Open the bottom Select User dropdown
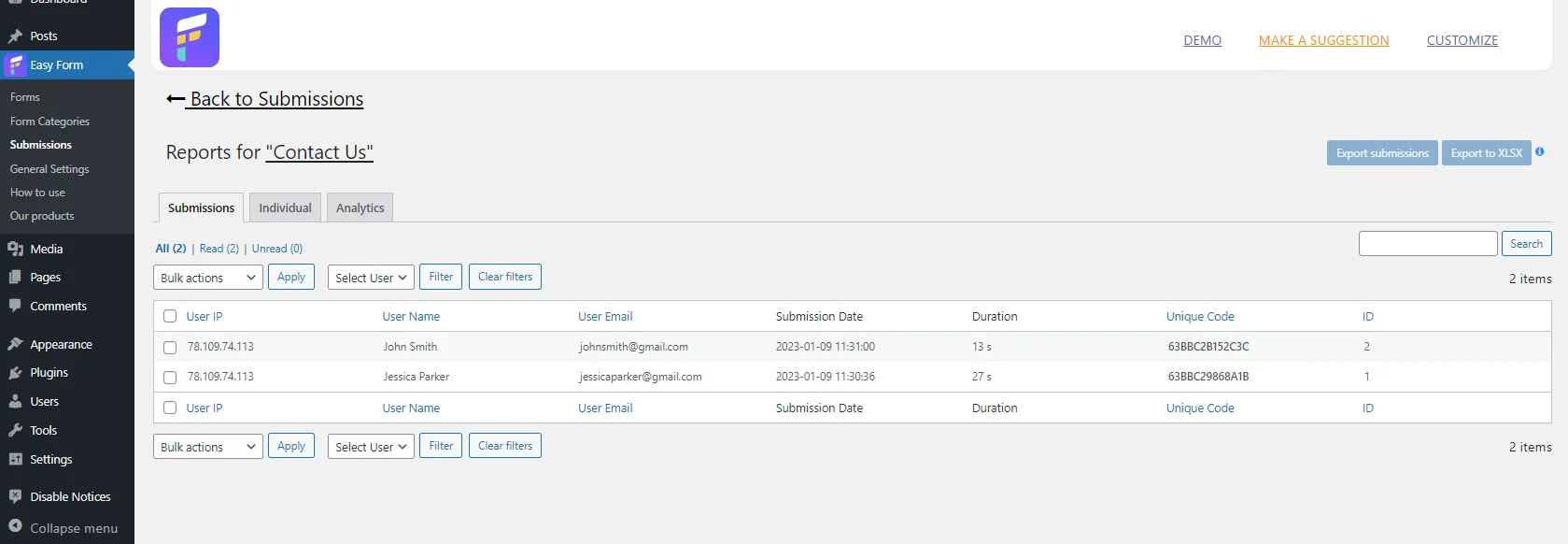 371,447
